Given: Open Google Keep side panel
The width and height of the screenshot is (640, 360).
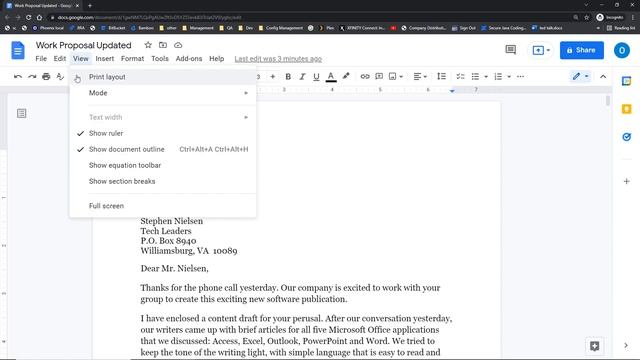Looking at the screenshot, I should (627, 109).
